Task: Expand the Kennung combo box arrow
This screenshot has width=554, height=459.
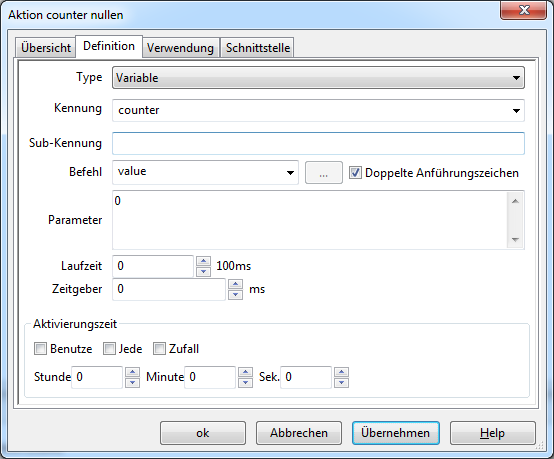Action: [516, 111]
